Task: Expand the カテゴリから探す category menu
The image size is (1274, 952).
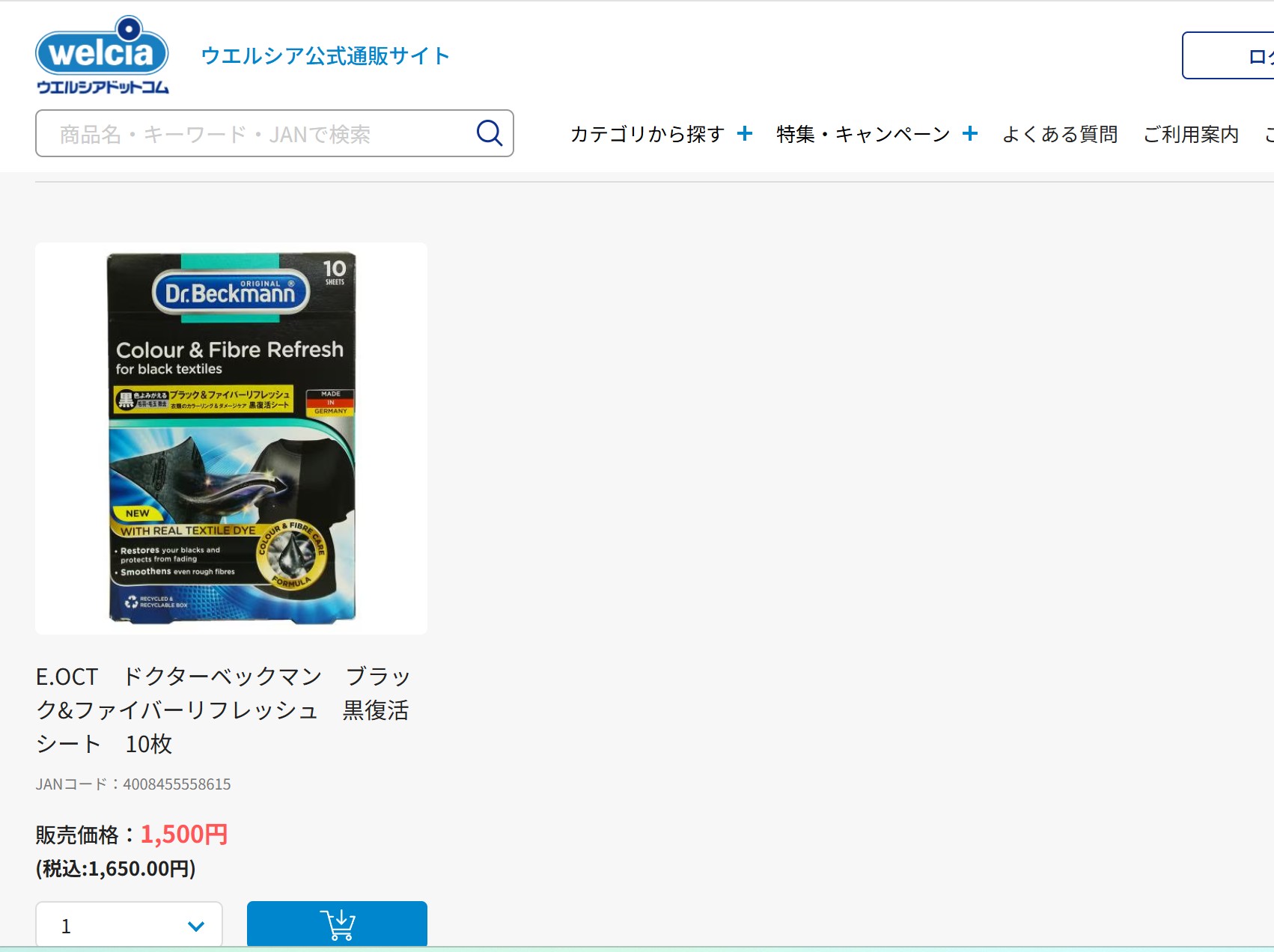Action: [x=647, y=133]
